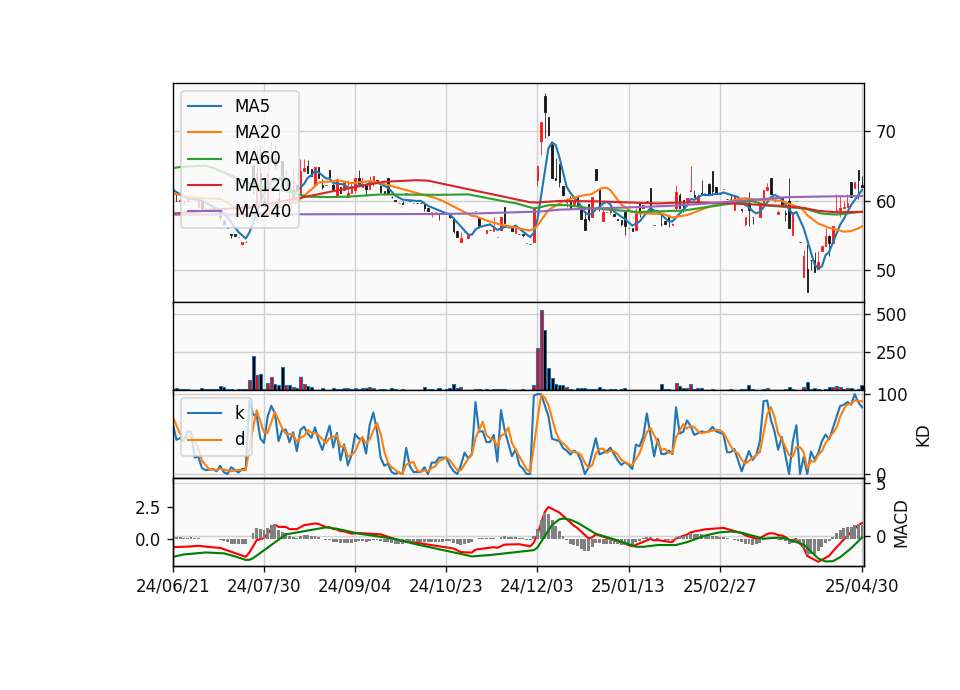The height and width of the screenshot is (690, 960).
Task: Click the MA120 legend label
Action: 263,184
